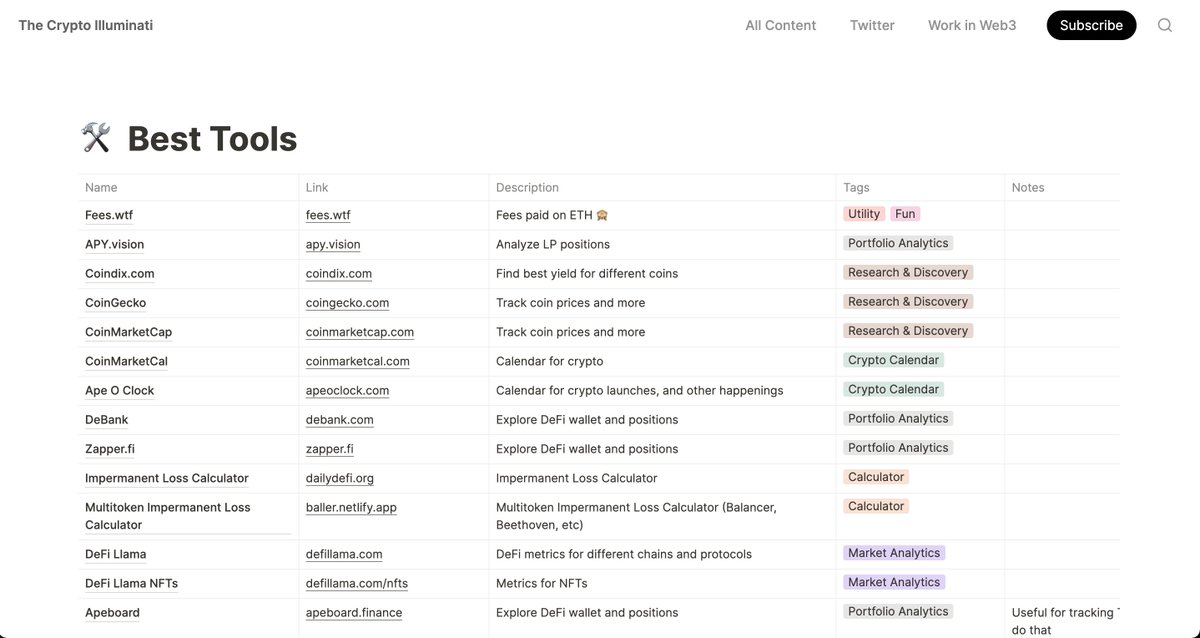Screen dimensions: 1200x638
Task: Open the CoinGecko row name
Action: click(x=115, y=302)
